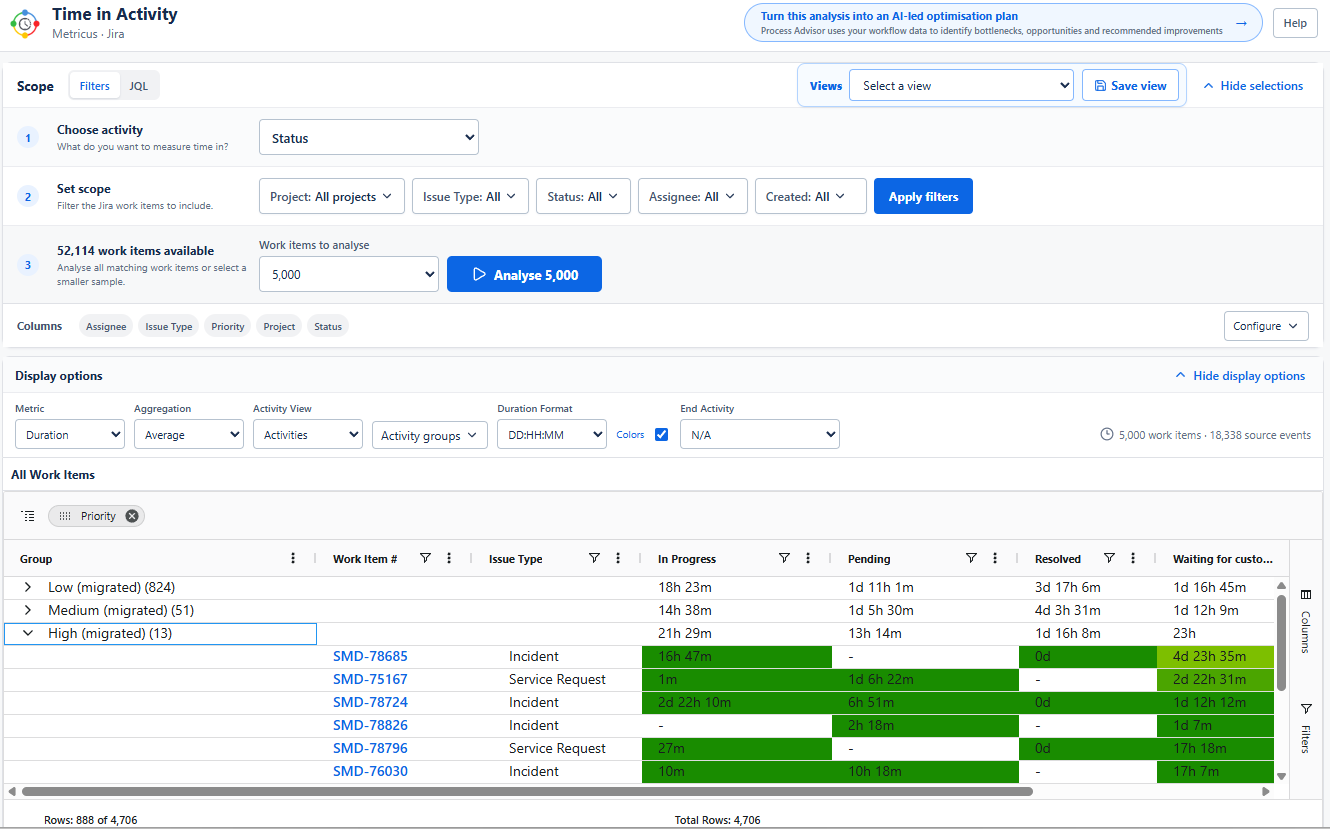Open filter for Resolved column
The image size is (1330, 829).
coord(1109,558)
